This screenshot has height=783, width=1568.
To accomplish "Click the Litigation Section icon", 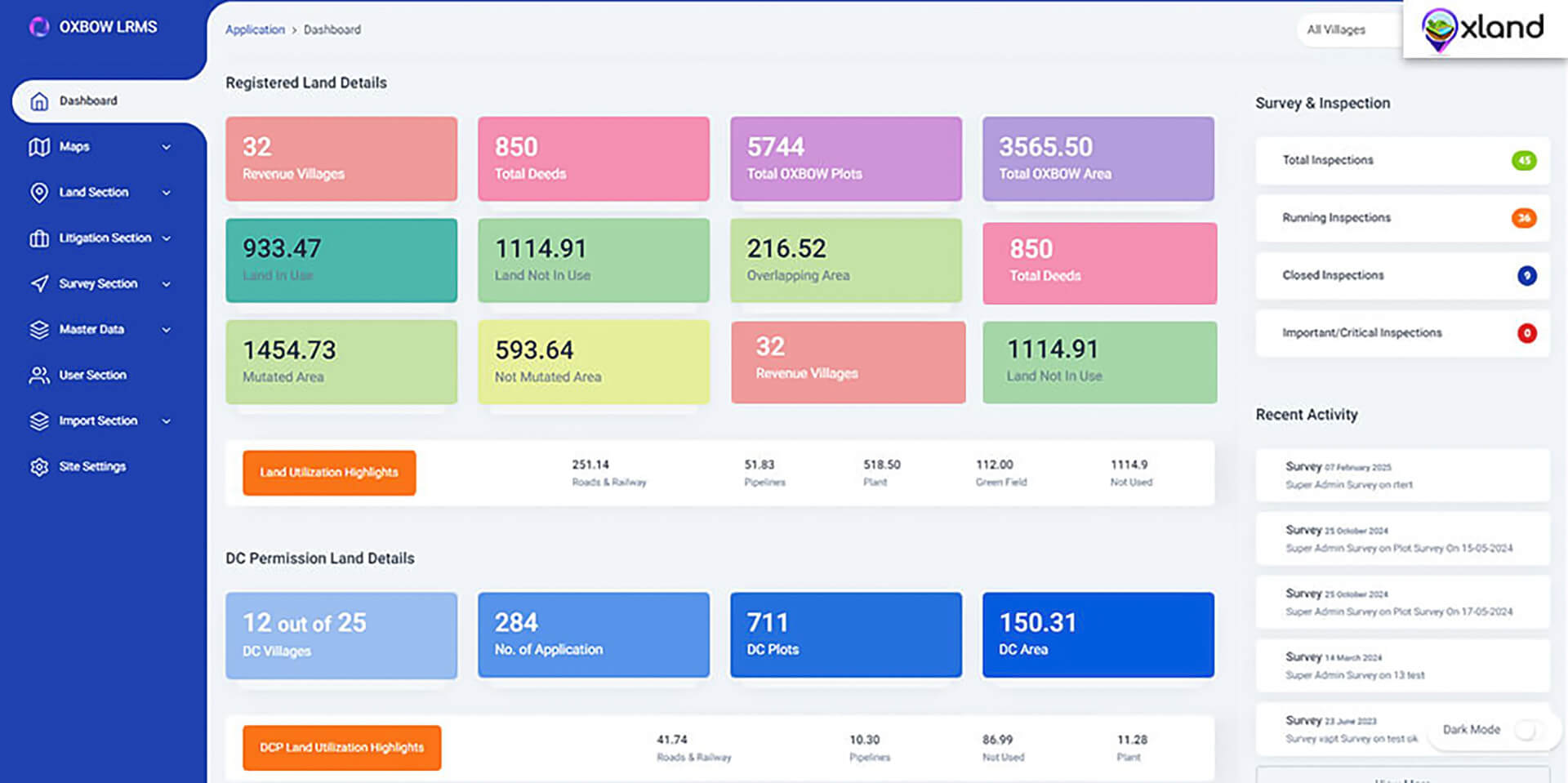I will coord(39,238).
